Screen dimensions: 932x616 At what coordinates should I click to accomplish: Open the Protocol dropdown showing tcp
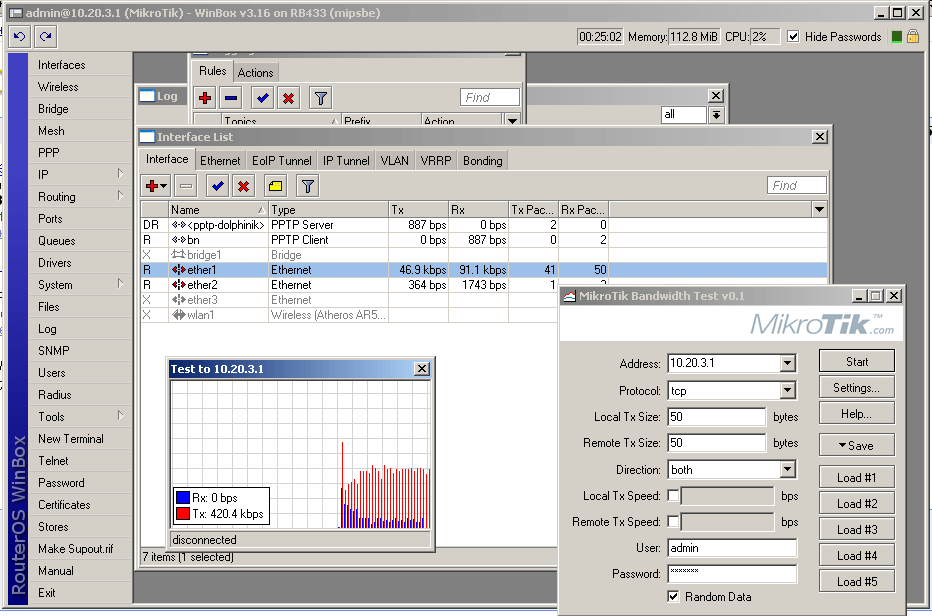point(787,391)
